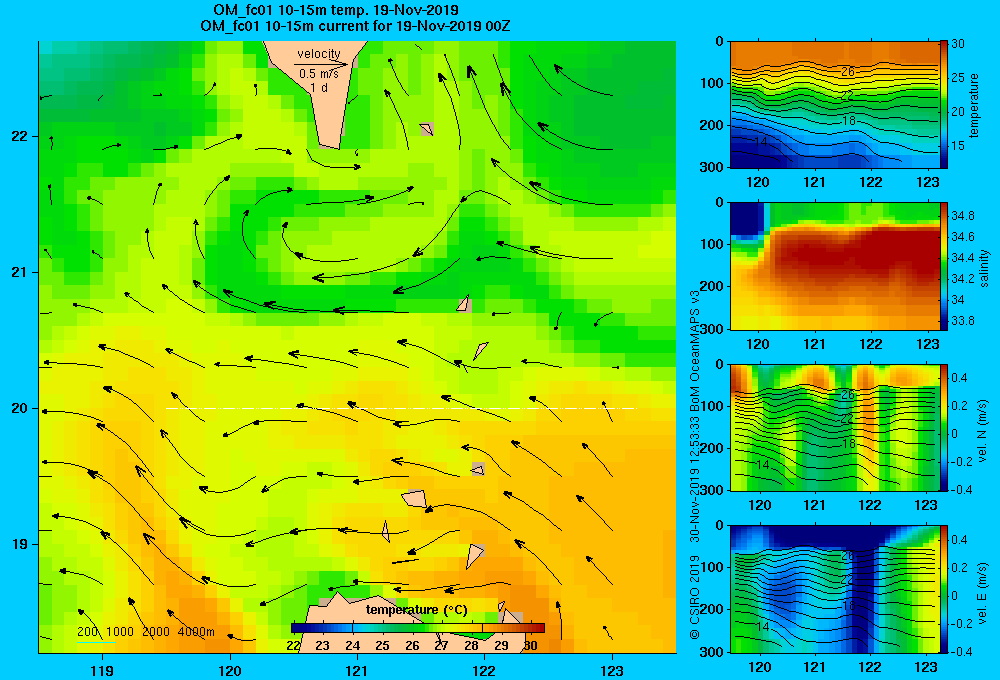
Task: Click latitude label 22 on the main map
Action: pos(19,136)
